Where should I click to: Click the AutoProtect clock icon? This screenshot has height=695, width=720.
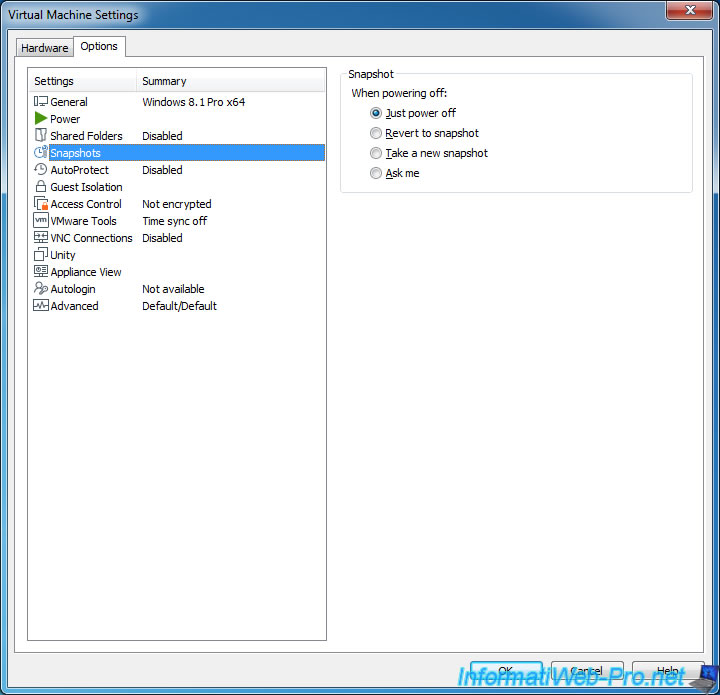point(41,170)
